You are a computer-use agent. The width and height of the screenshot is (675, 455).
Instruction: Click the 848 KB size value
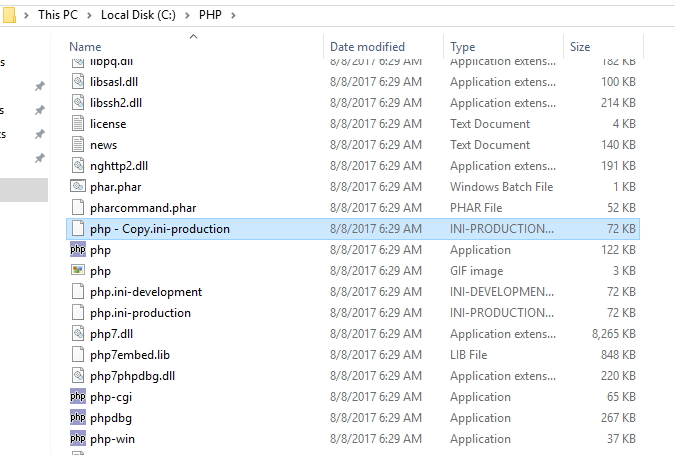click(618, 355)
